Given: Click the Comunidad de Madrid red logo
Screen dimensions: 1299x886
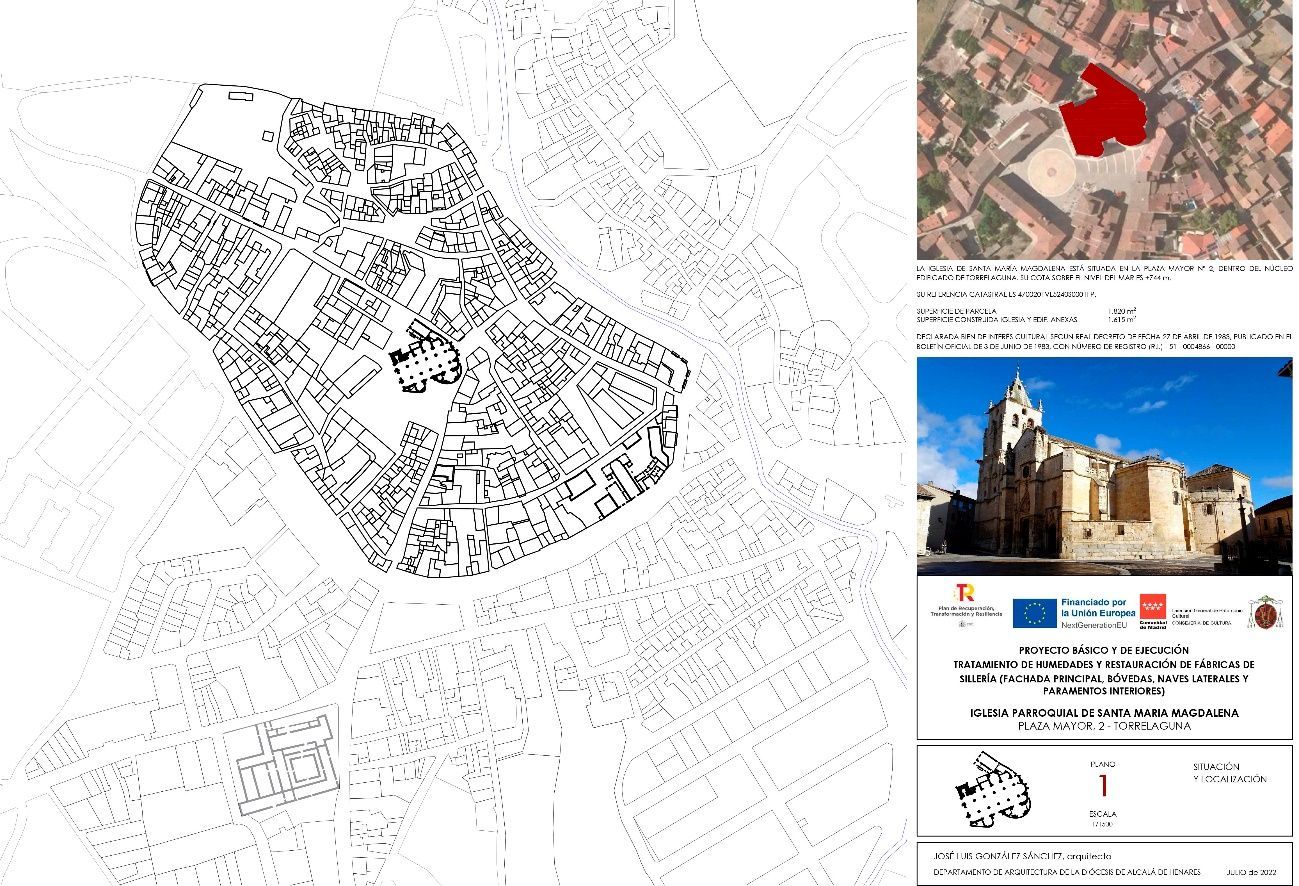Looking at the screenshot, I should click(x=1153, y=608).
